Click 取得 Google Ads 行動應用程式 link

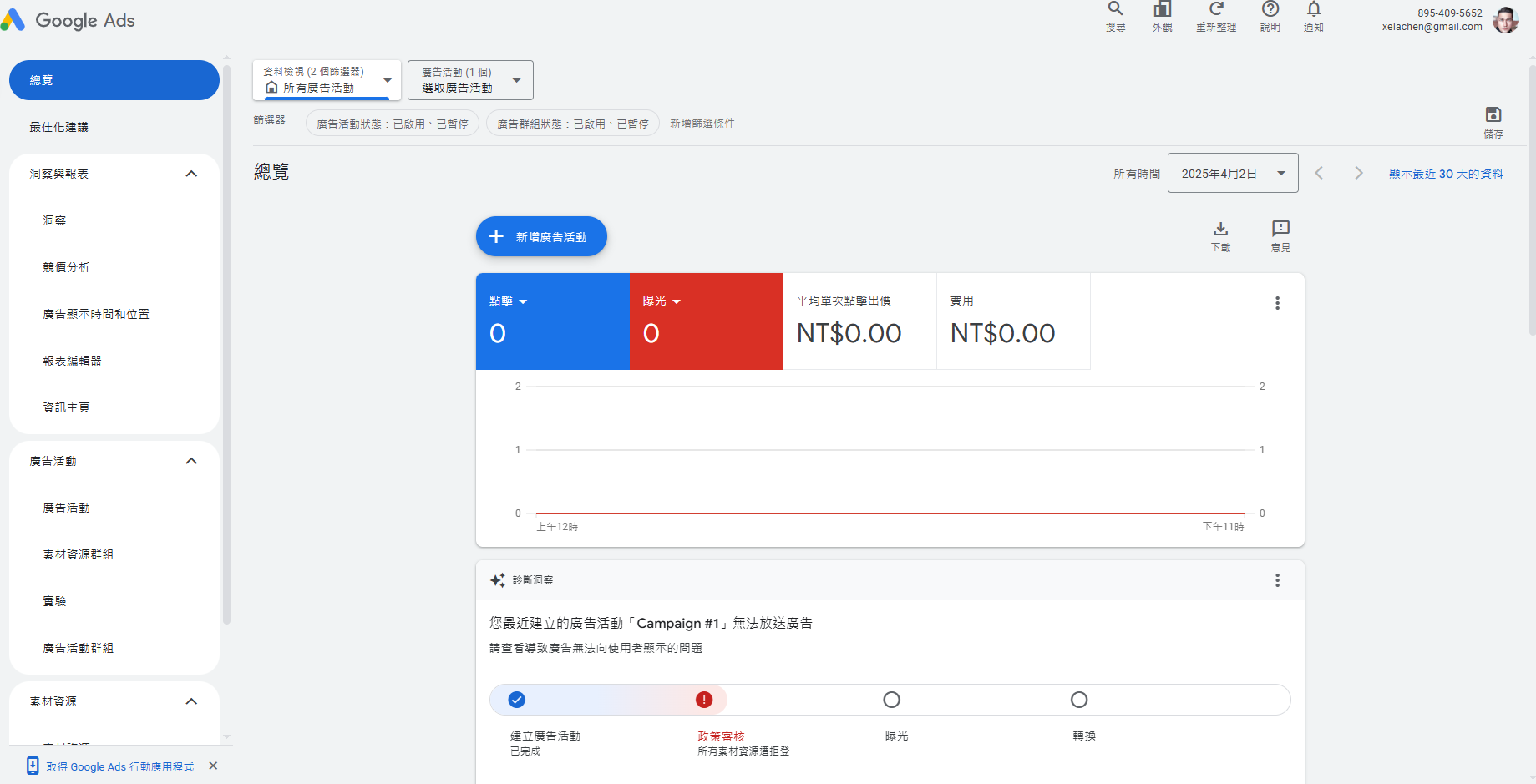[119, 766]
